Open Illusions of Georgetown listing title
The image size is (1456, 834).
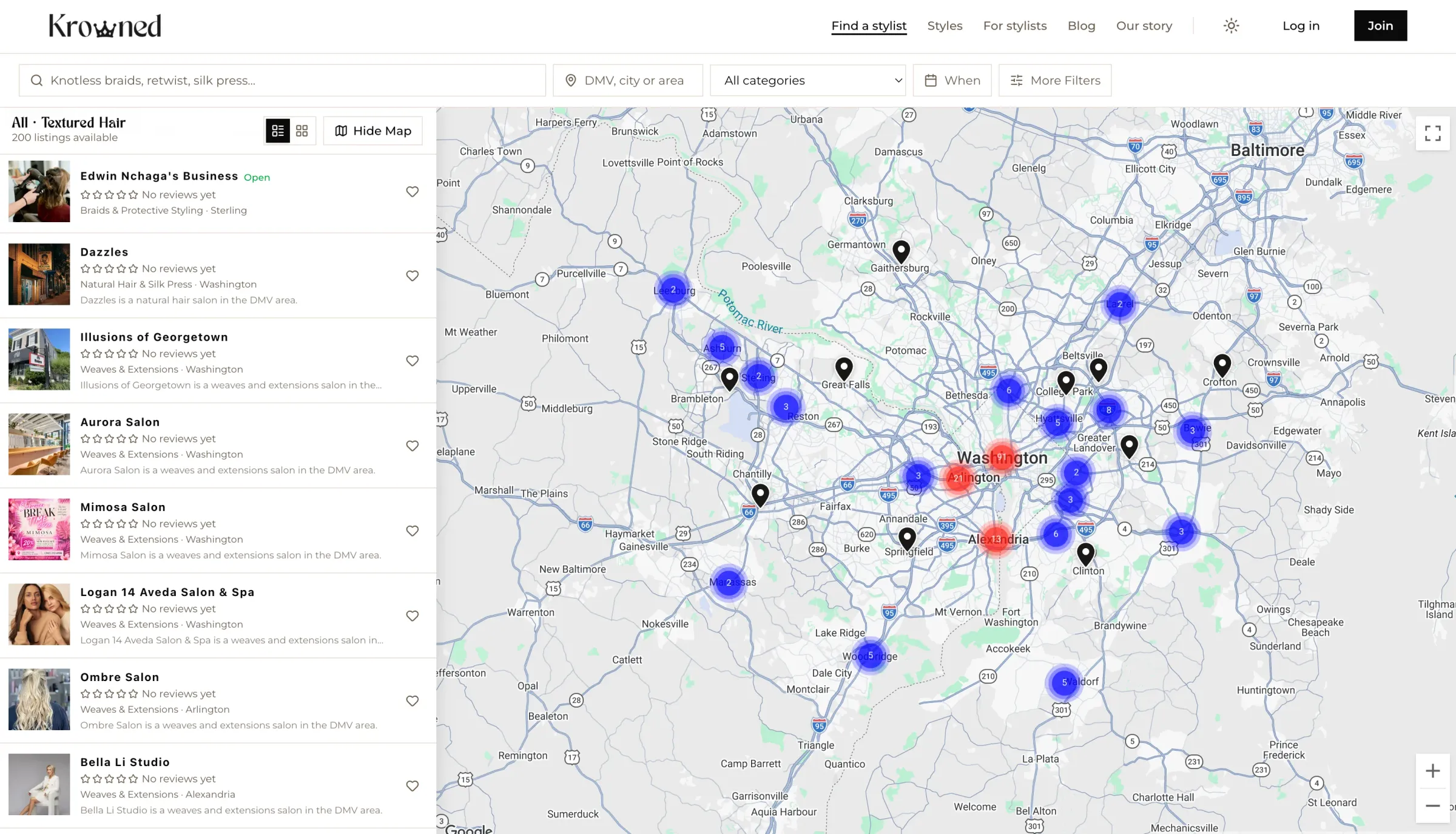[x=154, y=337]
